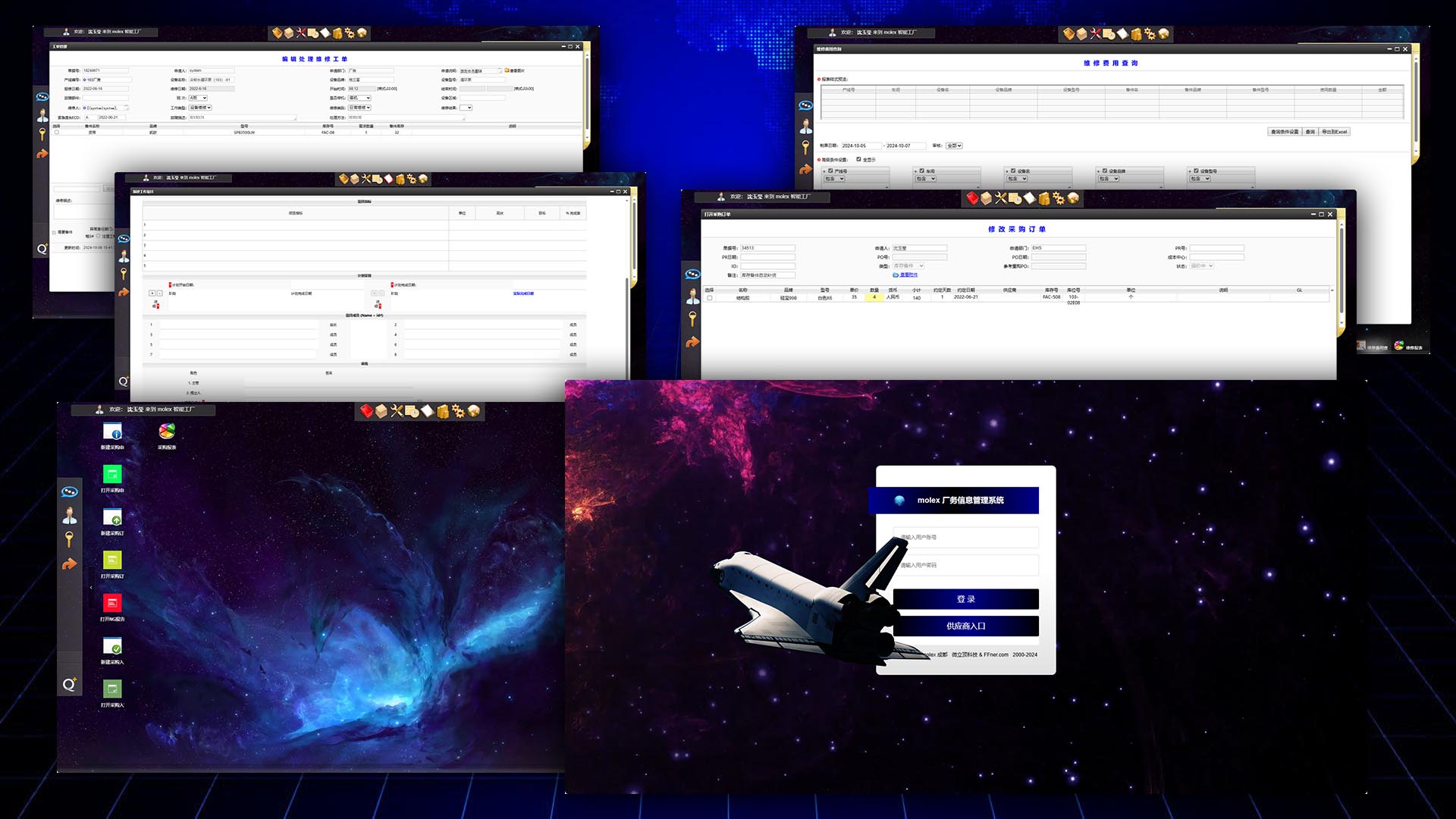Click the 供应商入口 supplier entrance button
Image resolution: width=1456 pixels, height=819 pixels.
point(965,626)
